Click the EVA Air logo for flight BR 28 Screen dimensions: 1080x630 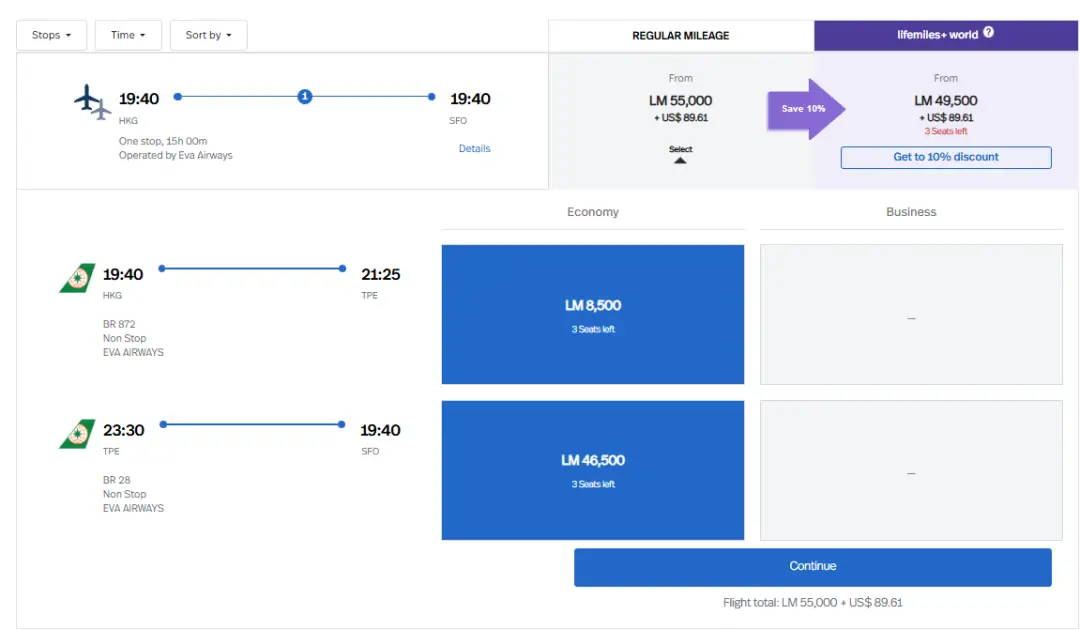coord(77,434)
